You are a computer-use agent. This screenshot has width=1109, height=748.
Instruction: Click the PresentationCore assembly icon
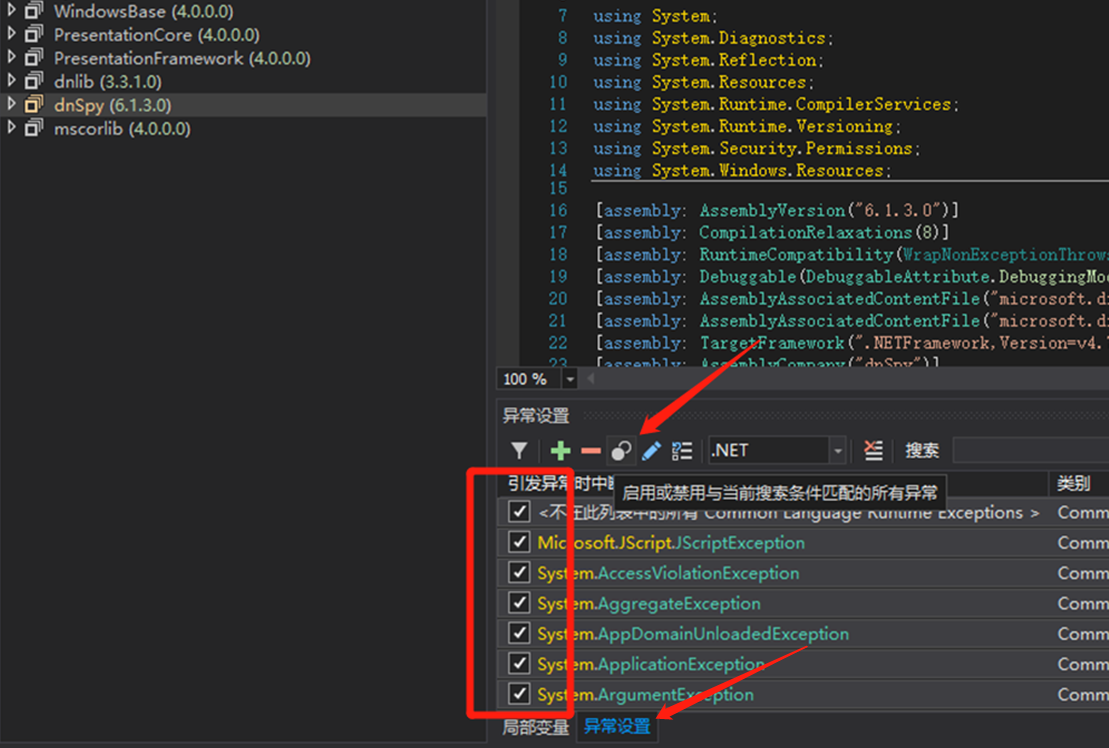33,35
